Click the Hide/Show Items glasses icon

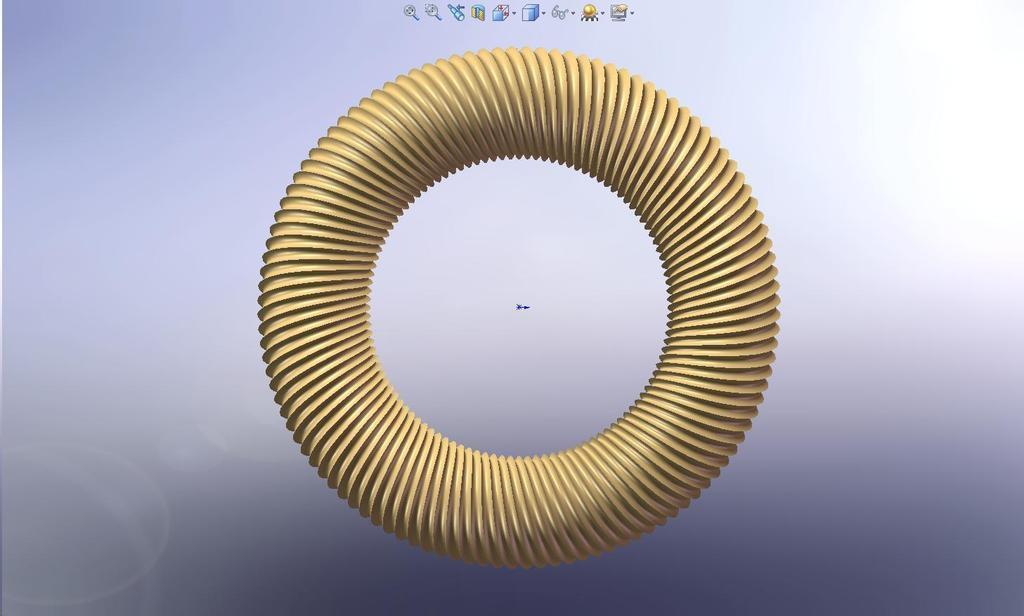point(560,12)
